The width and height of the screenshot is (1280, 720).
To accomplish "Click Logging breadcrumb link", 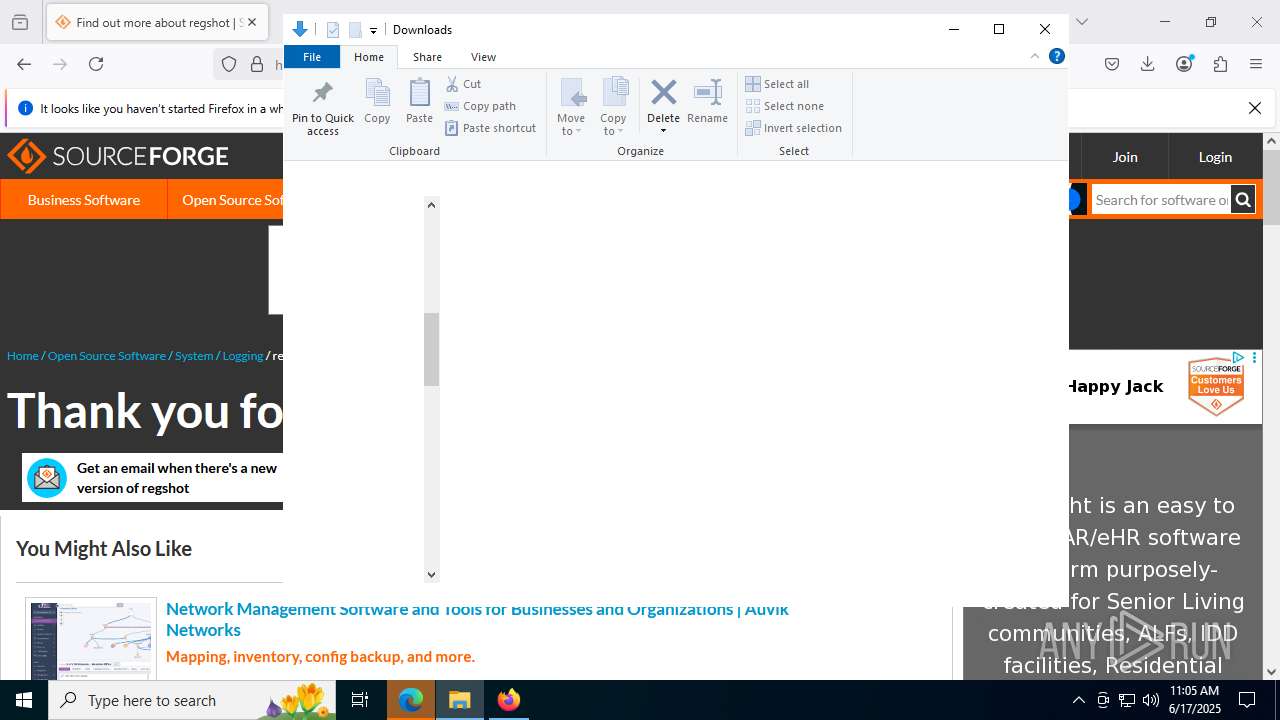I will tap(243, 355).
